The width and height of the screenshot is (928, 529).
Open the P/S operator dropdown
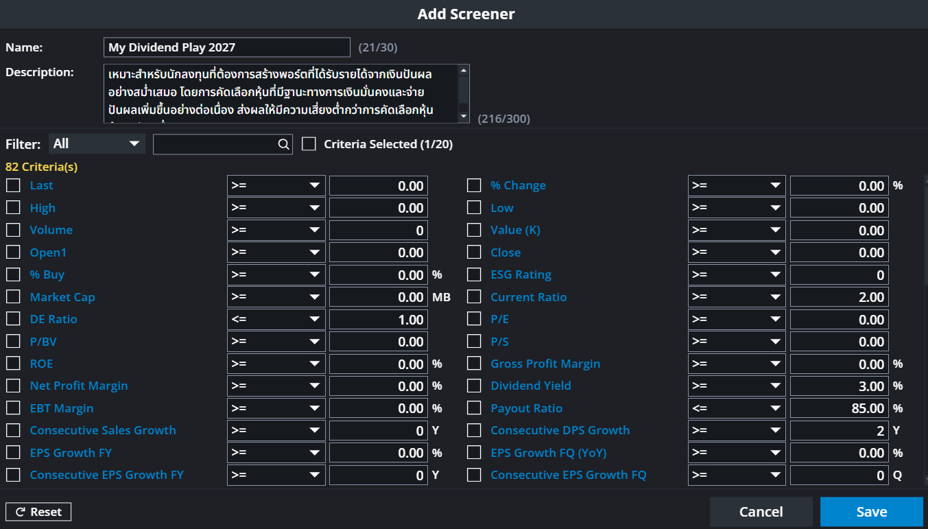(736, 341)
